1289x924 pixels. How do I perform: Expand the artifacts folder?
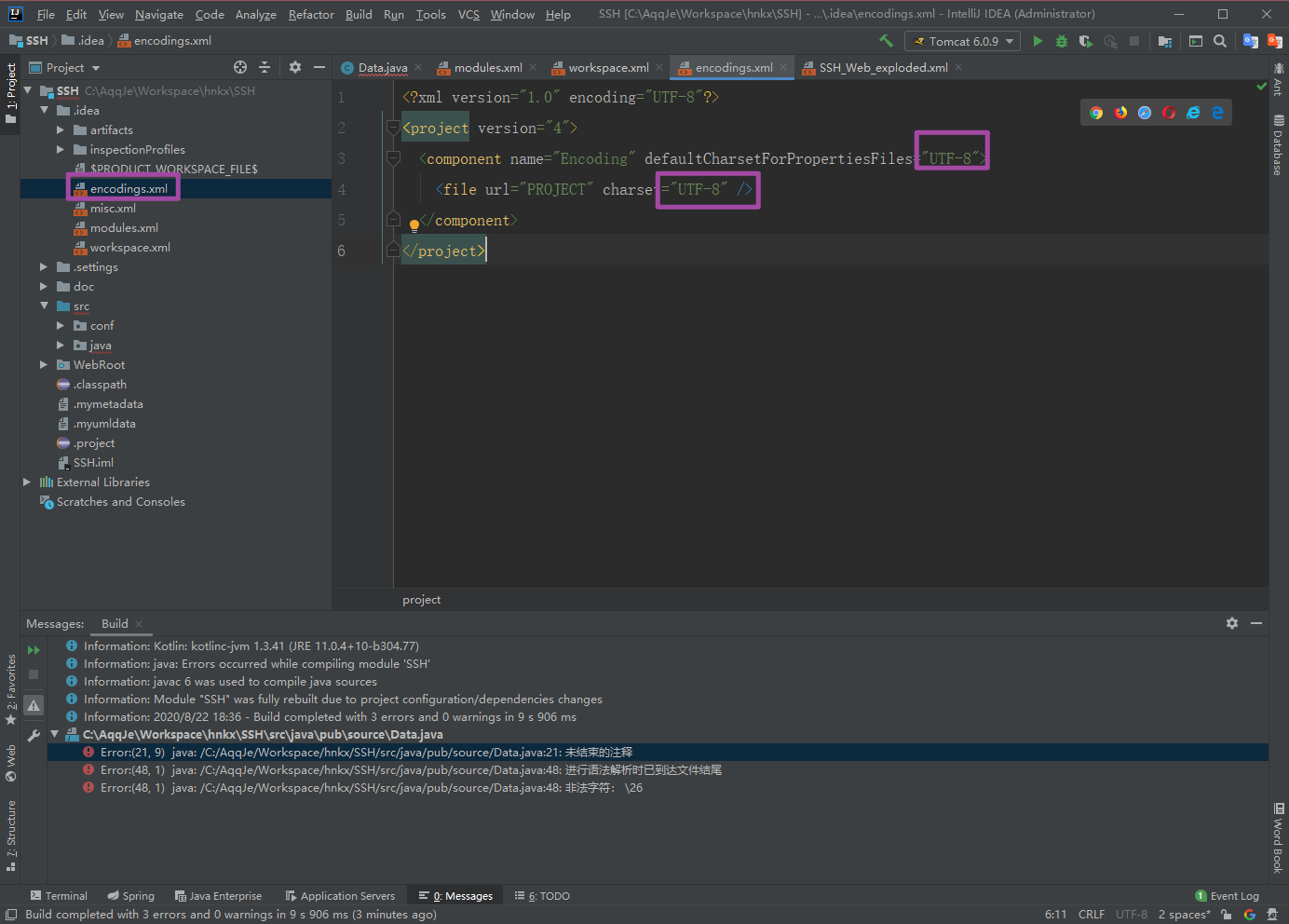[61, 129]
